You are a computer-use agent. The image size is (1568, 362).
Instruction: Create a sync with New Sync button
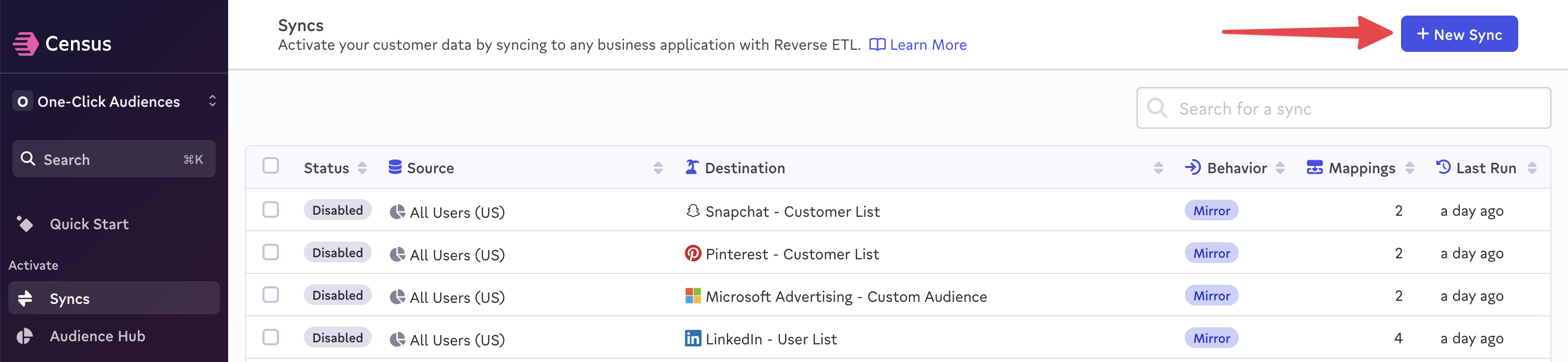point(1459,34)
